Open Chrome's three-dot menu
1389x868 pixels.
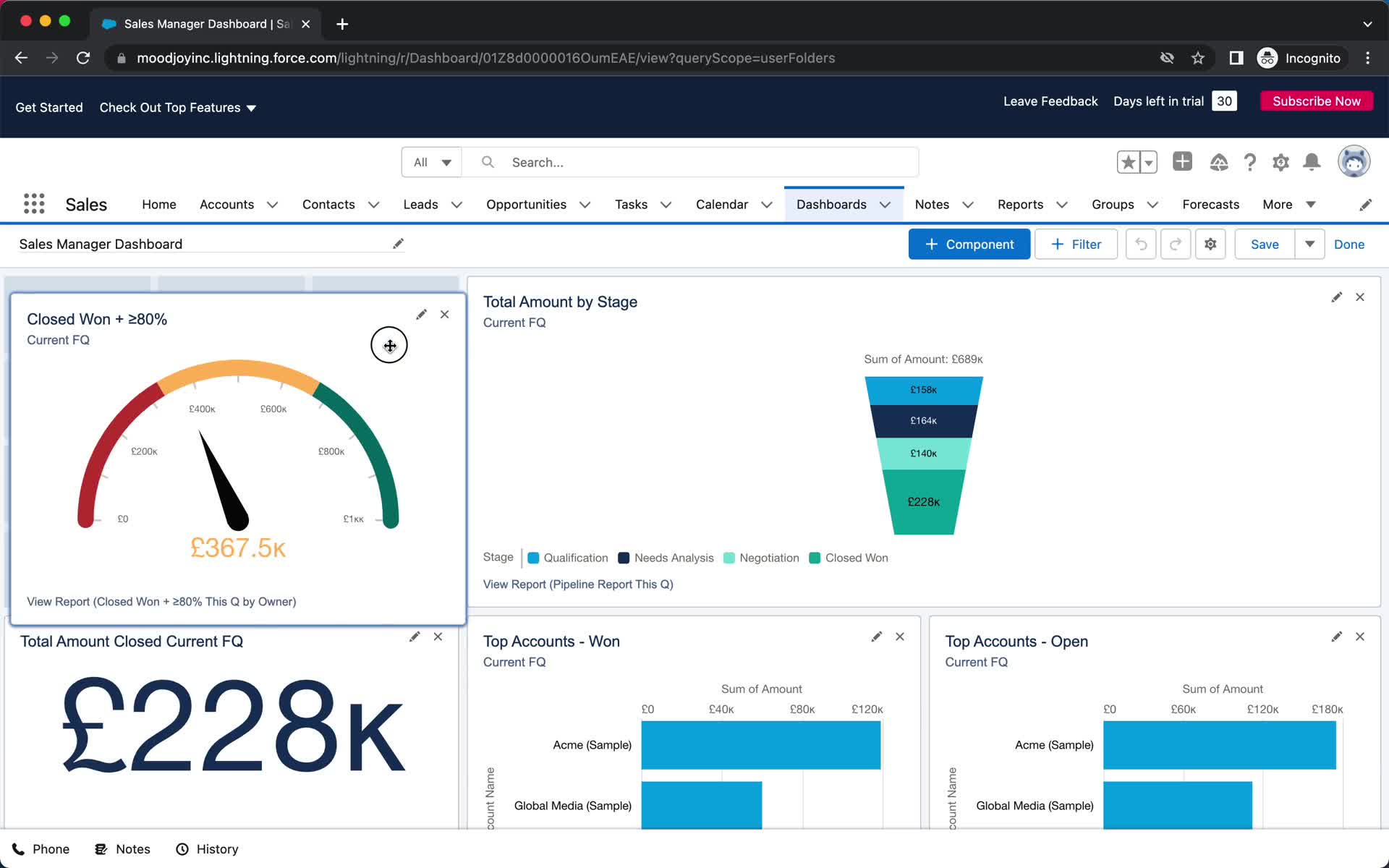1367,58
